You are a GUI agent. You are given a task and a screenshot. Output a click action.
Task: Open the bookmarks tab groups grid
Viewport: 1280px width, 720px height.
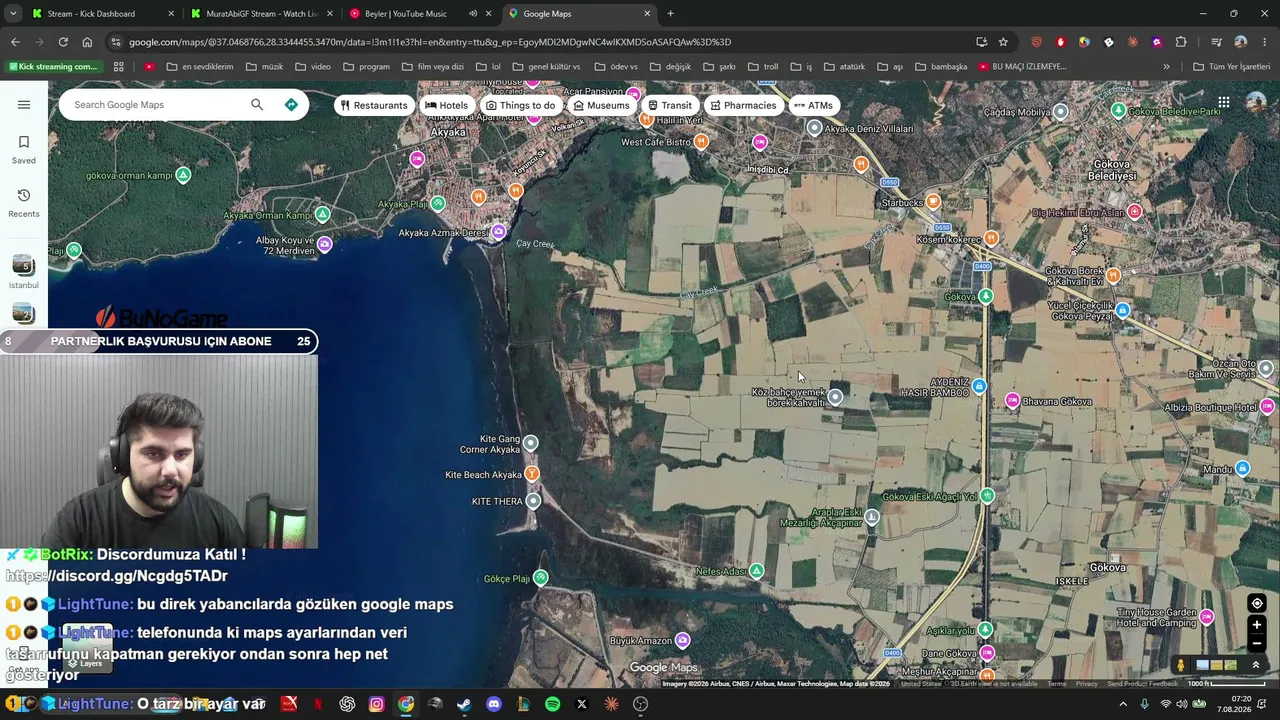click(x=118, y=67)
